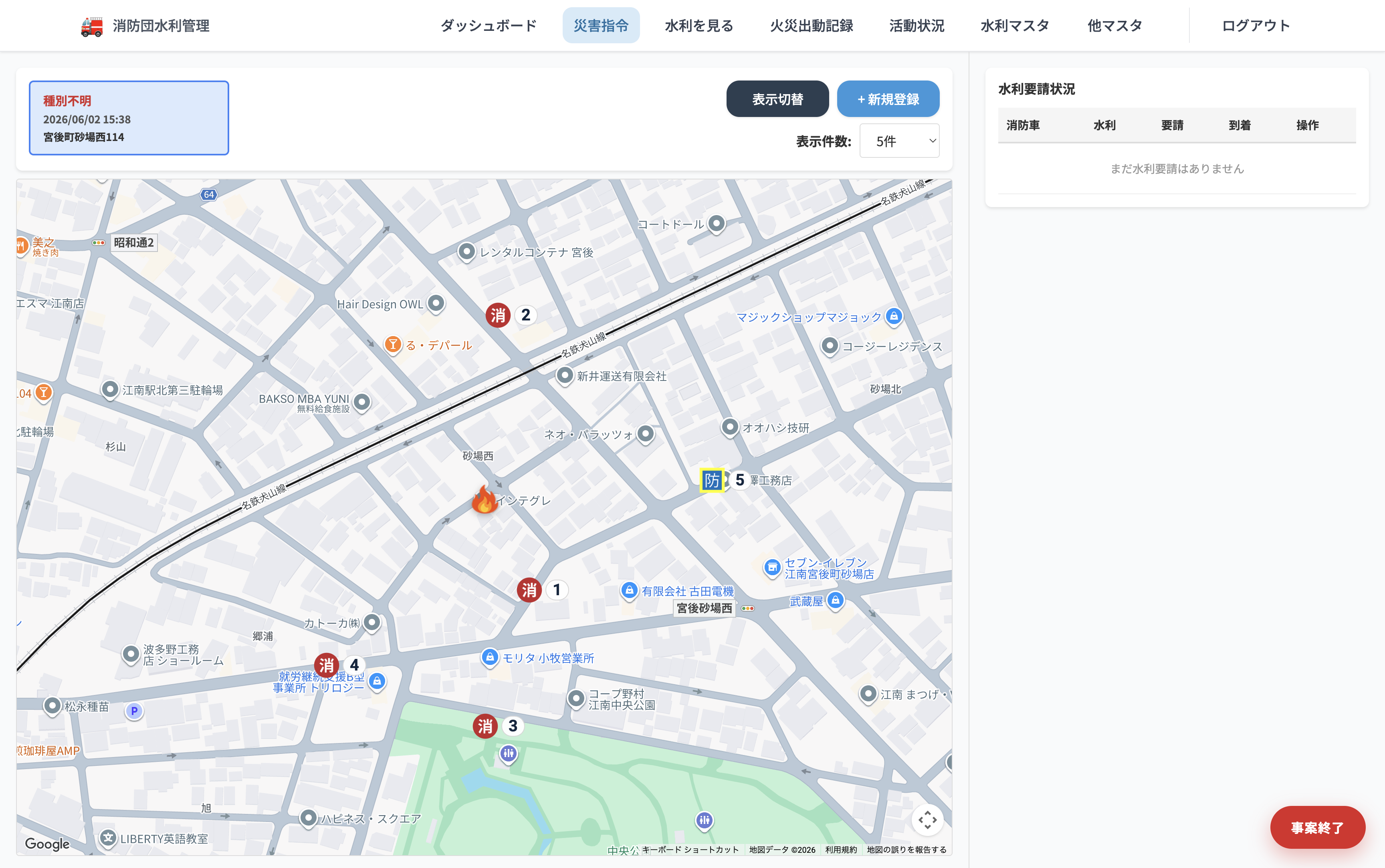Select hydrant marker number 1
The image size is (1385, 868).
point(529,590)
